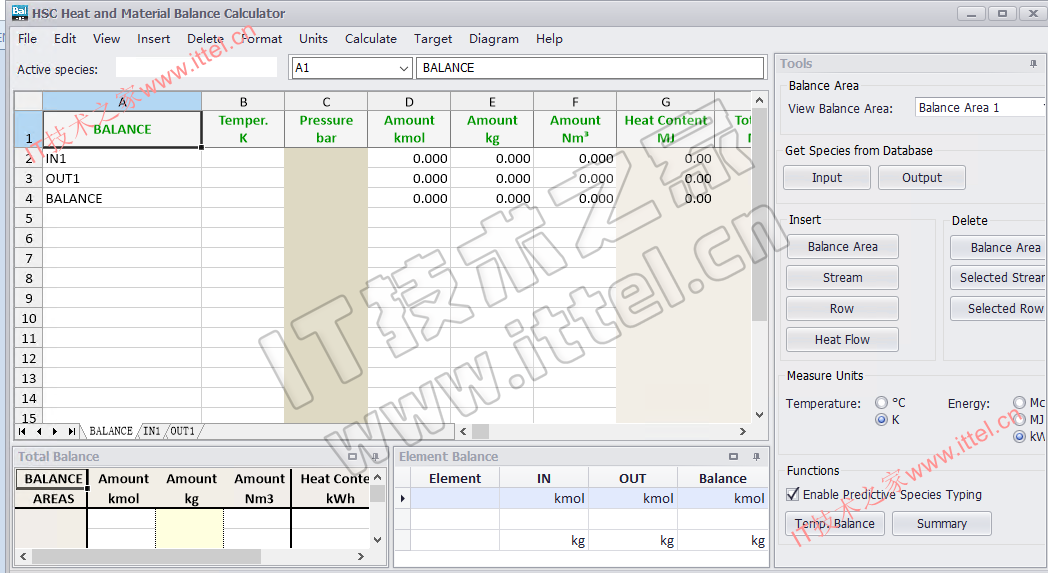Delete the Balance Area
Viewport: 1048px width, 573px height.
(999, 247)
